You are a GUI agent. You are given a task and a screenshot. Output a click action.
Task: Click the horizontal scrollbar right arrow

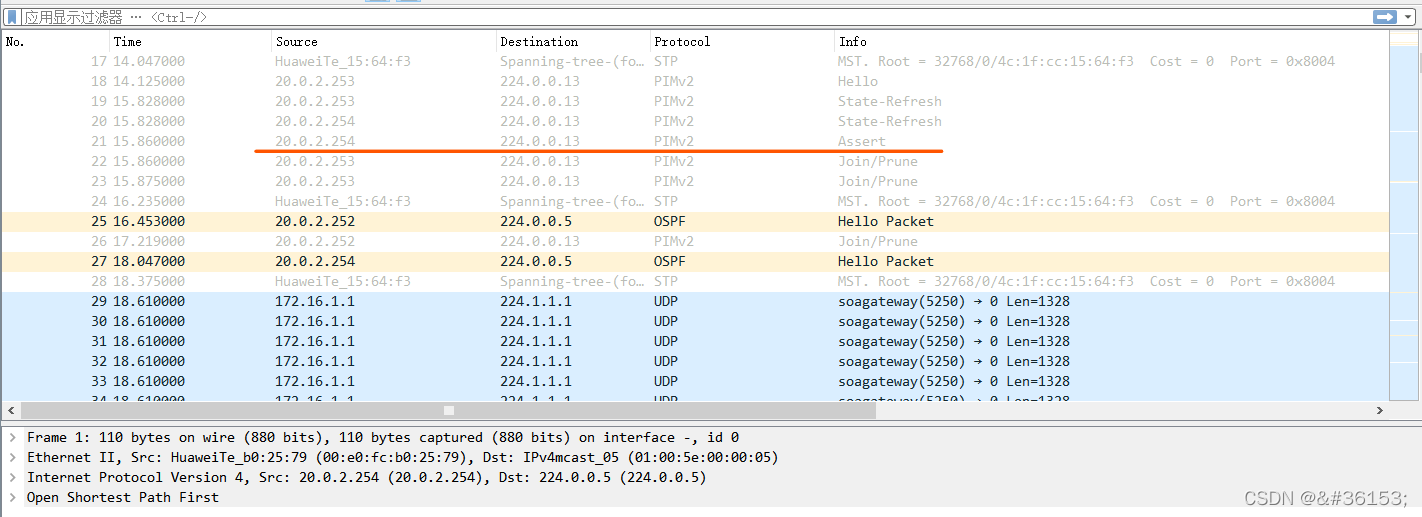(x=1380, y=410)
